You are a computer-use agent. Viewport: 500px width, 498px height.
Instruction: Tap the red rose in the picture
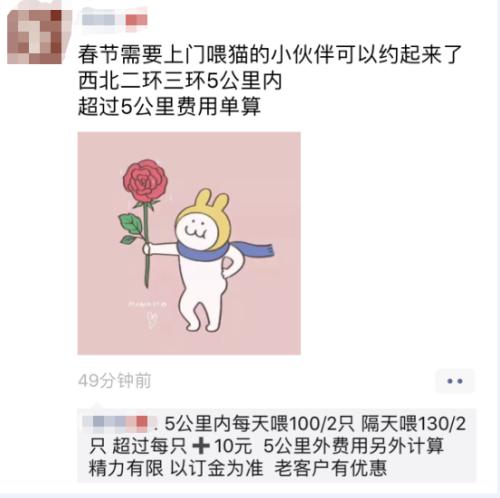click(x=145, y=181)
